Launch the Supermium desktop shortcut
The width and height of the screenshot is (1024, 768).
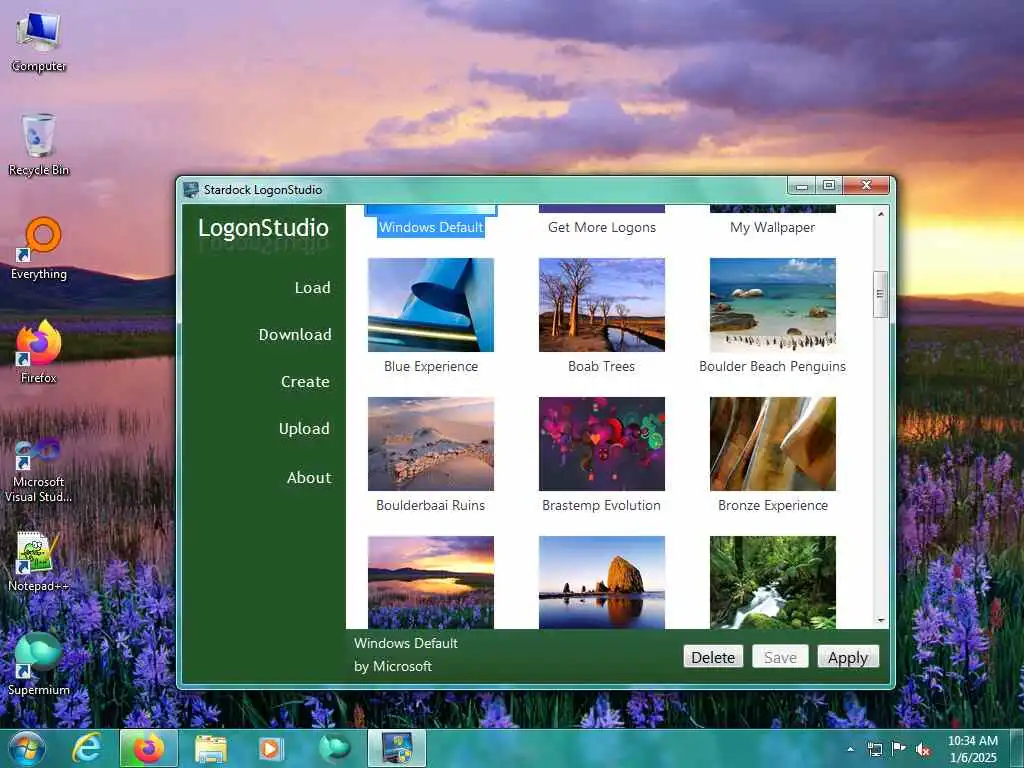pos(39,664)
